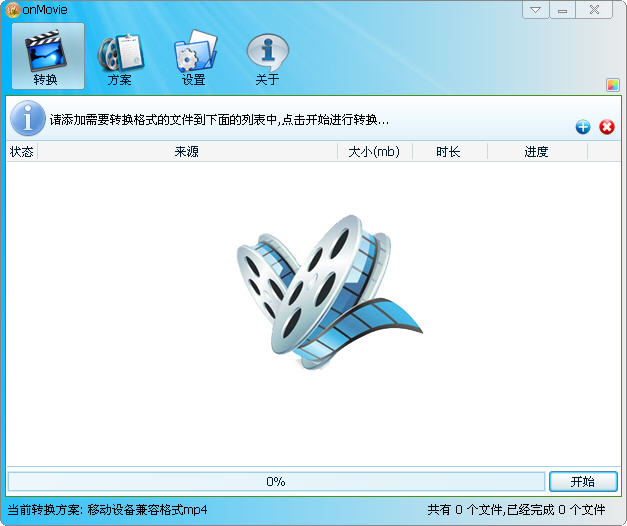The width and height of the screenshot is (627, 526).
Task: Open the title bar dropdown arrow menu
Action: click(x=536, y=10)
